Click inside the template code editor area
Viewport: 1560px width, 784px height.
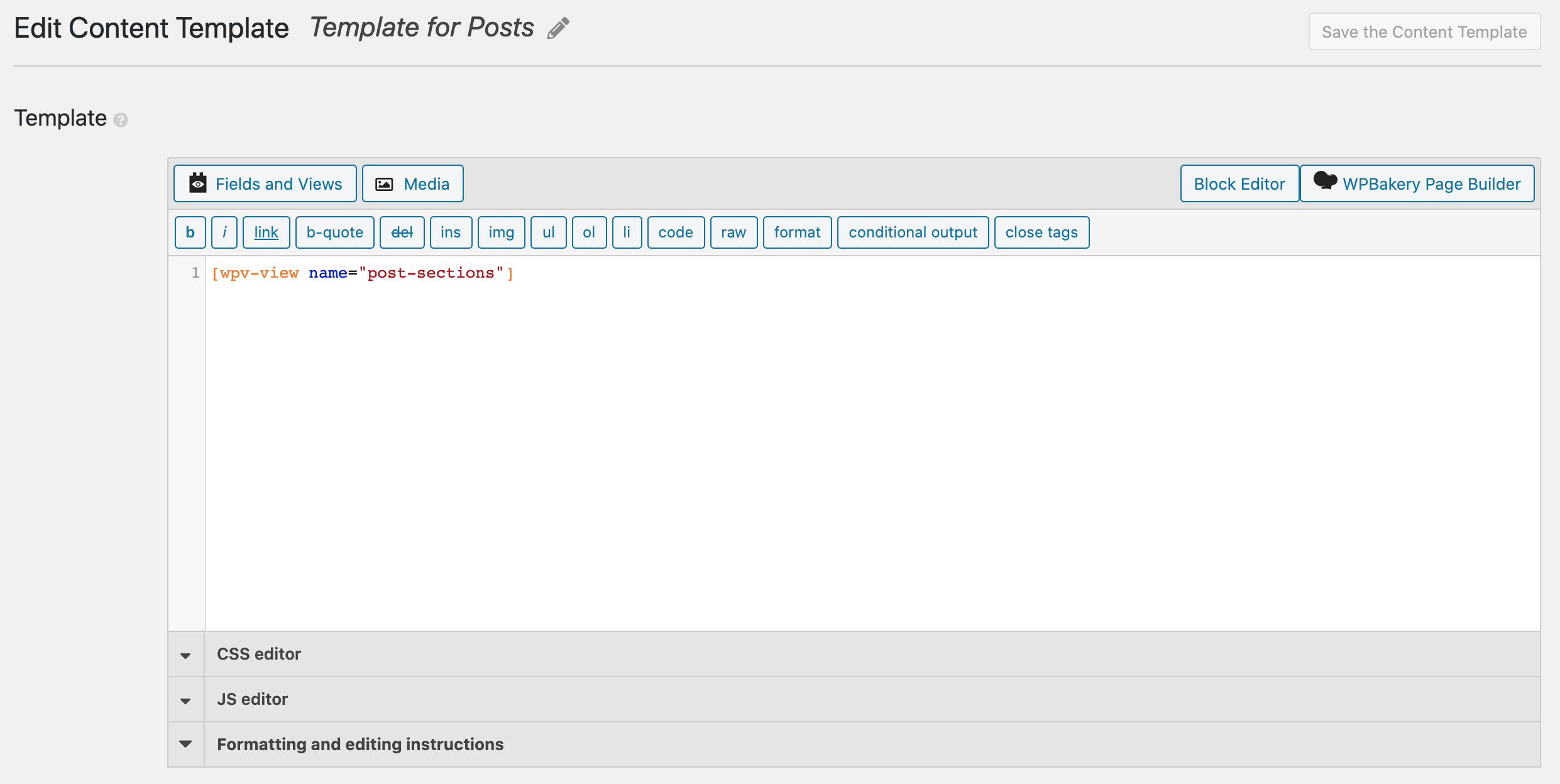tap(872, 444)
